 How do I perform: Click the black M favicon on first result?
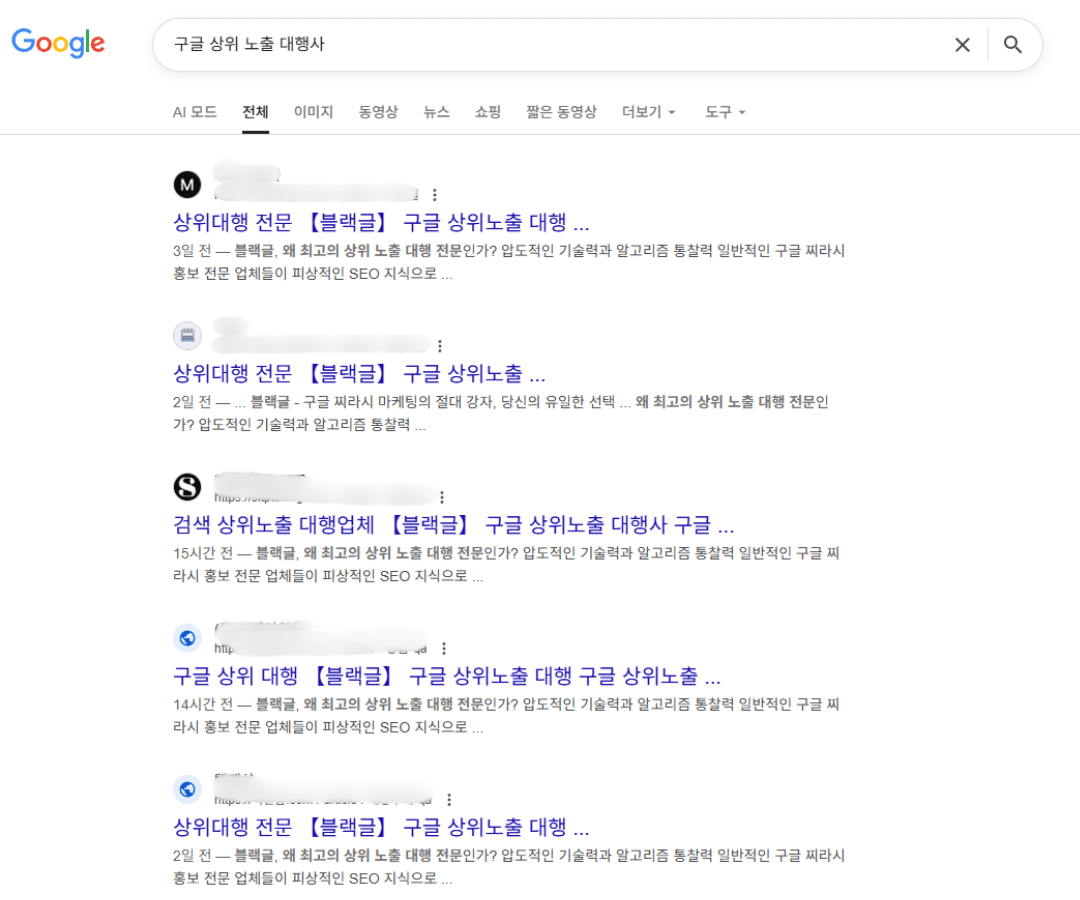tap(188, 184)
